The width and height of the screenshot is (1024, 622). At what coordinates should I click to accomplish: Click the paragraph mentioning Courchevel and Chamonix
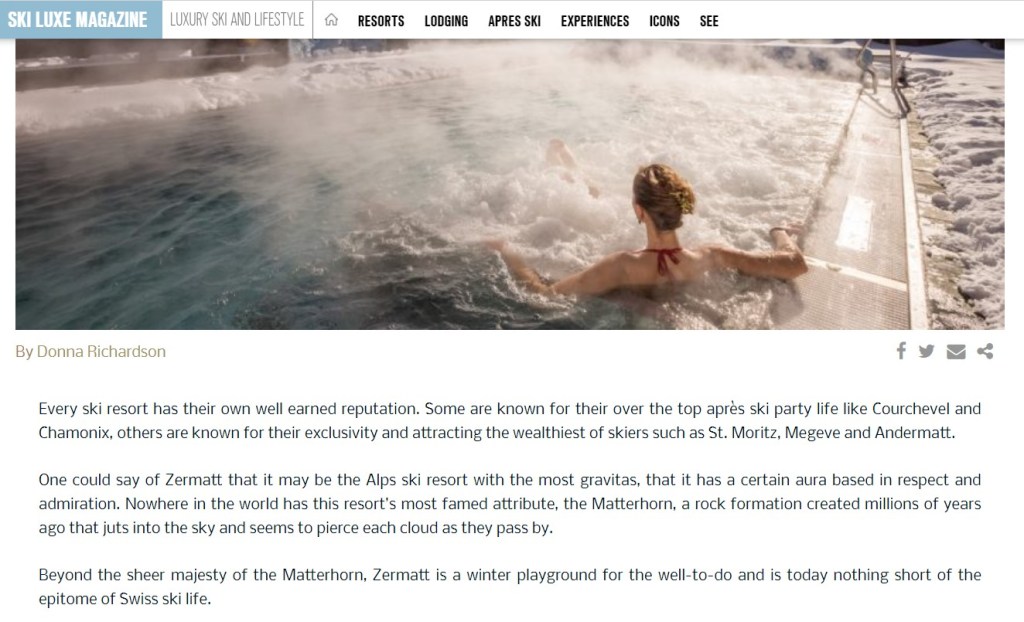click(x=509, y=421)
